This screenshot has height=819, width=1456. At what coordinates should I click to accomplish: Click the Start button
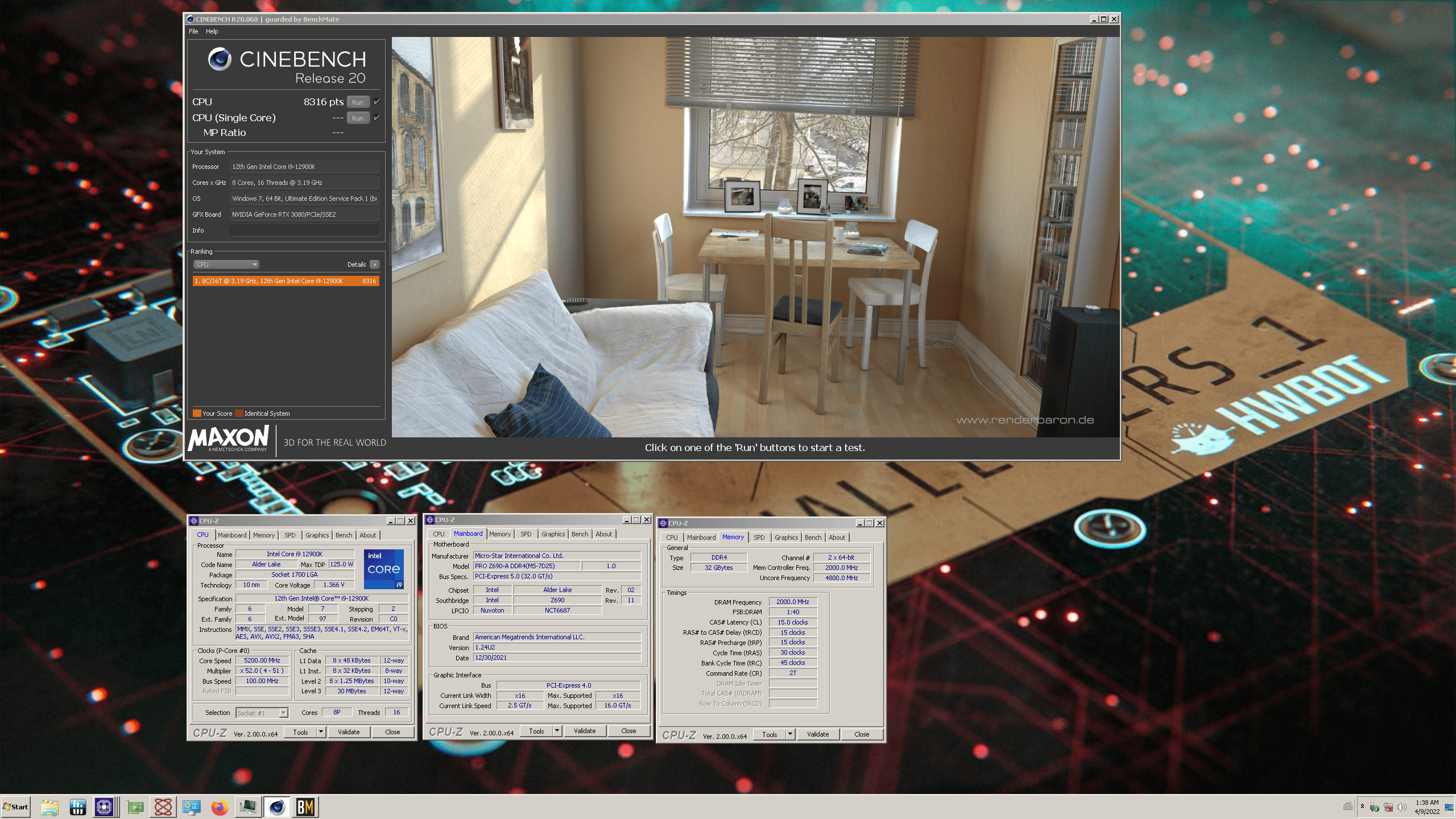16,807
